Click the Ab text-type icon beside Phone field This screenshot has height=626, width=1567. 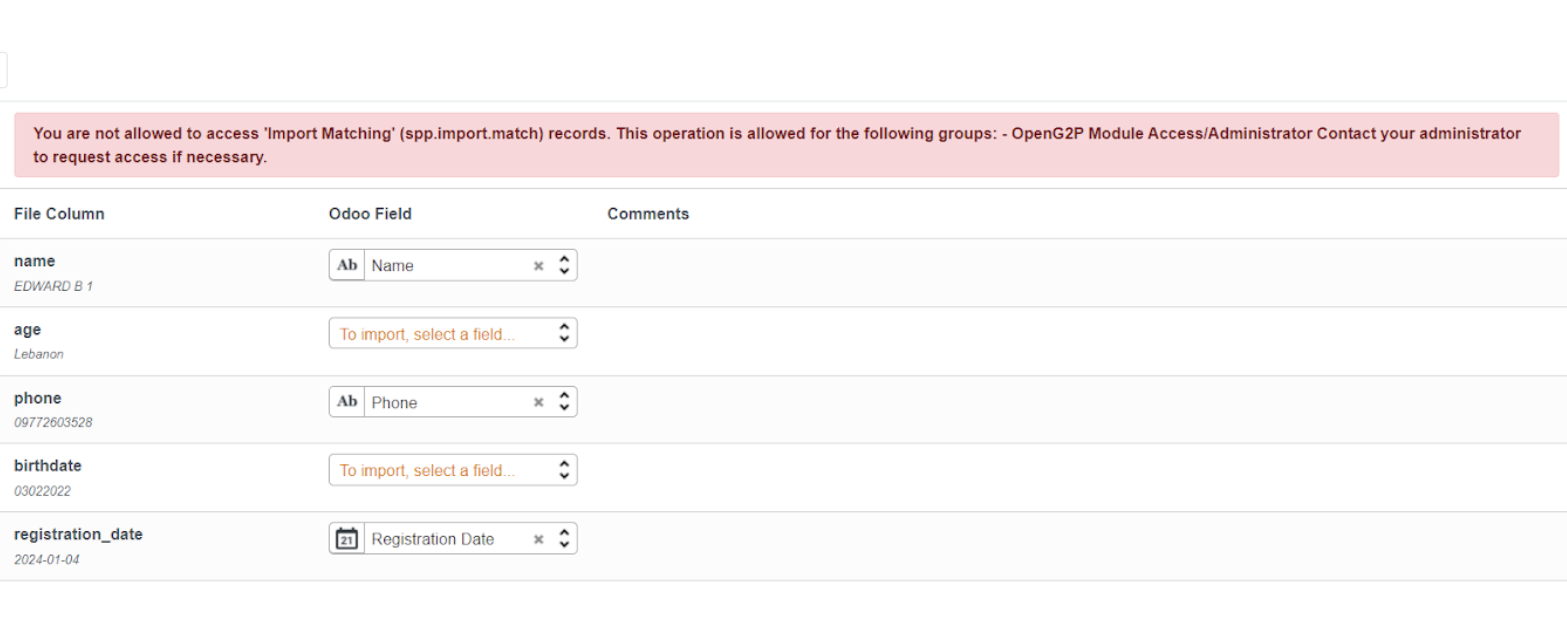click(x=345, y=401)
